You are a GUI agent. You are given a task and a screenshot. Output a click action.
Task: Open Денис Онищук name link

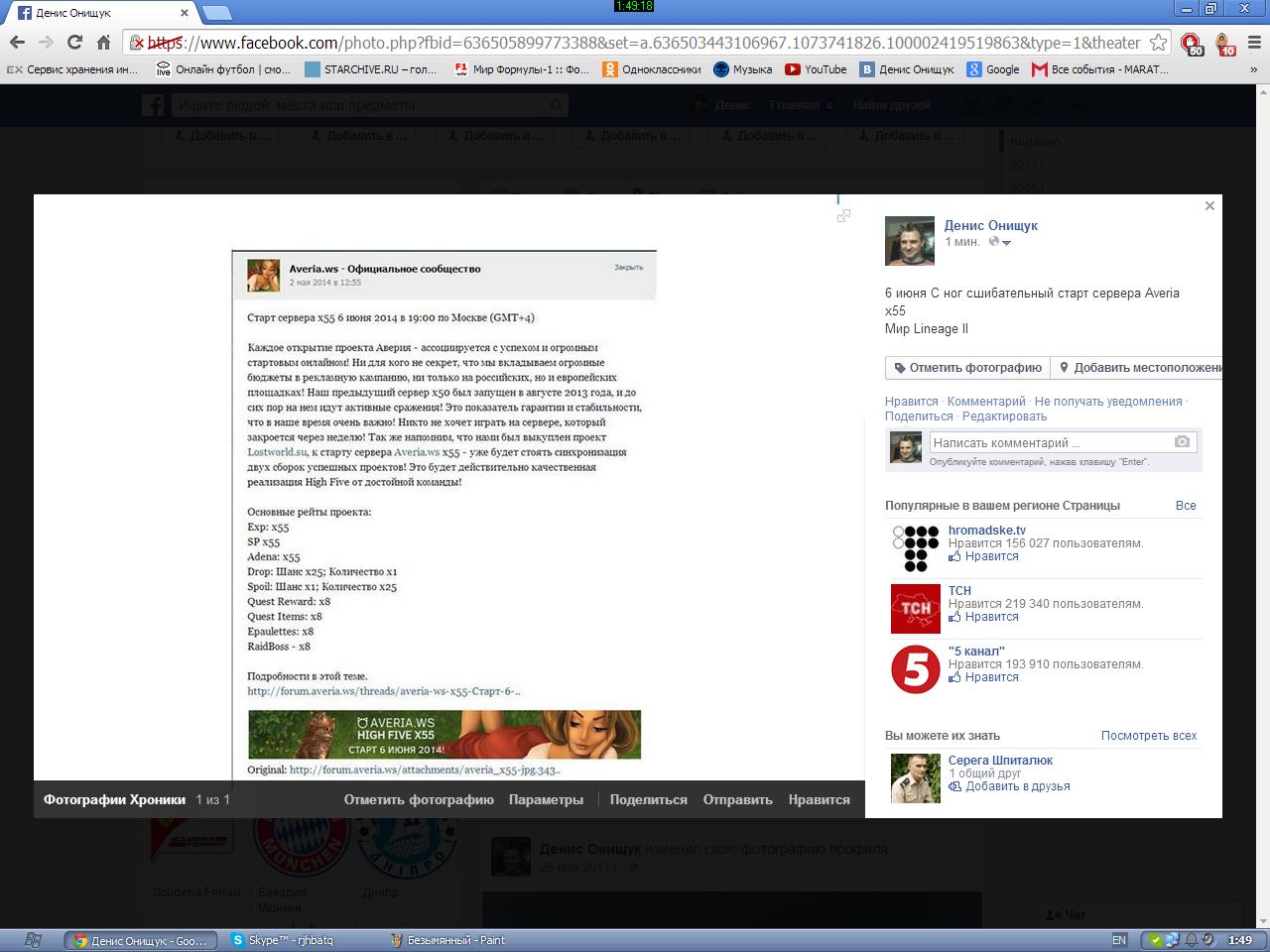(x=990, y=225)
